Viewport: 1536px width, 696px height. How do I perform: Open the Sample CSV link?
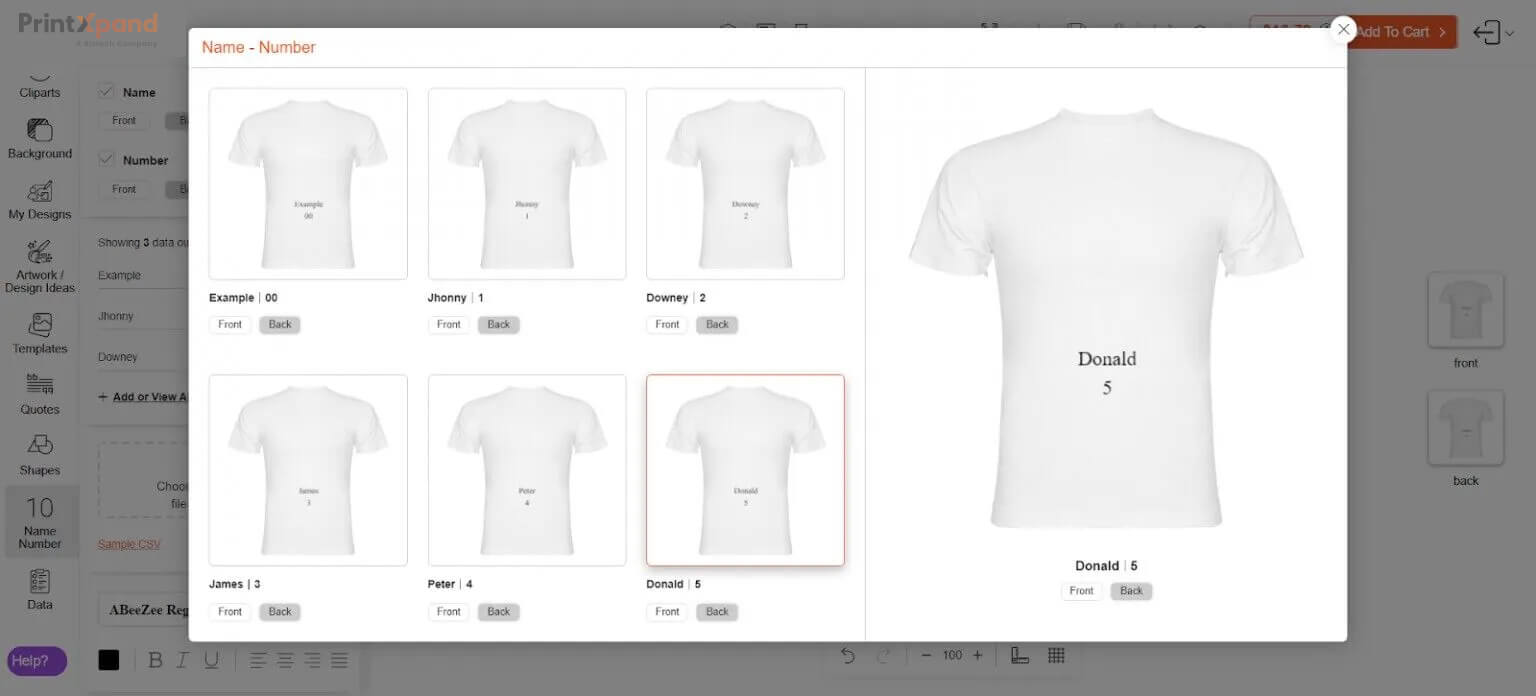[128, 544]
